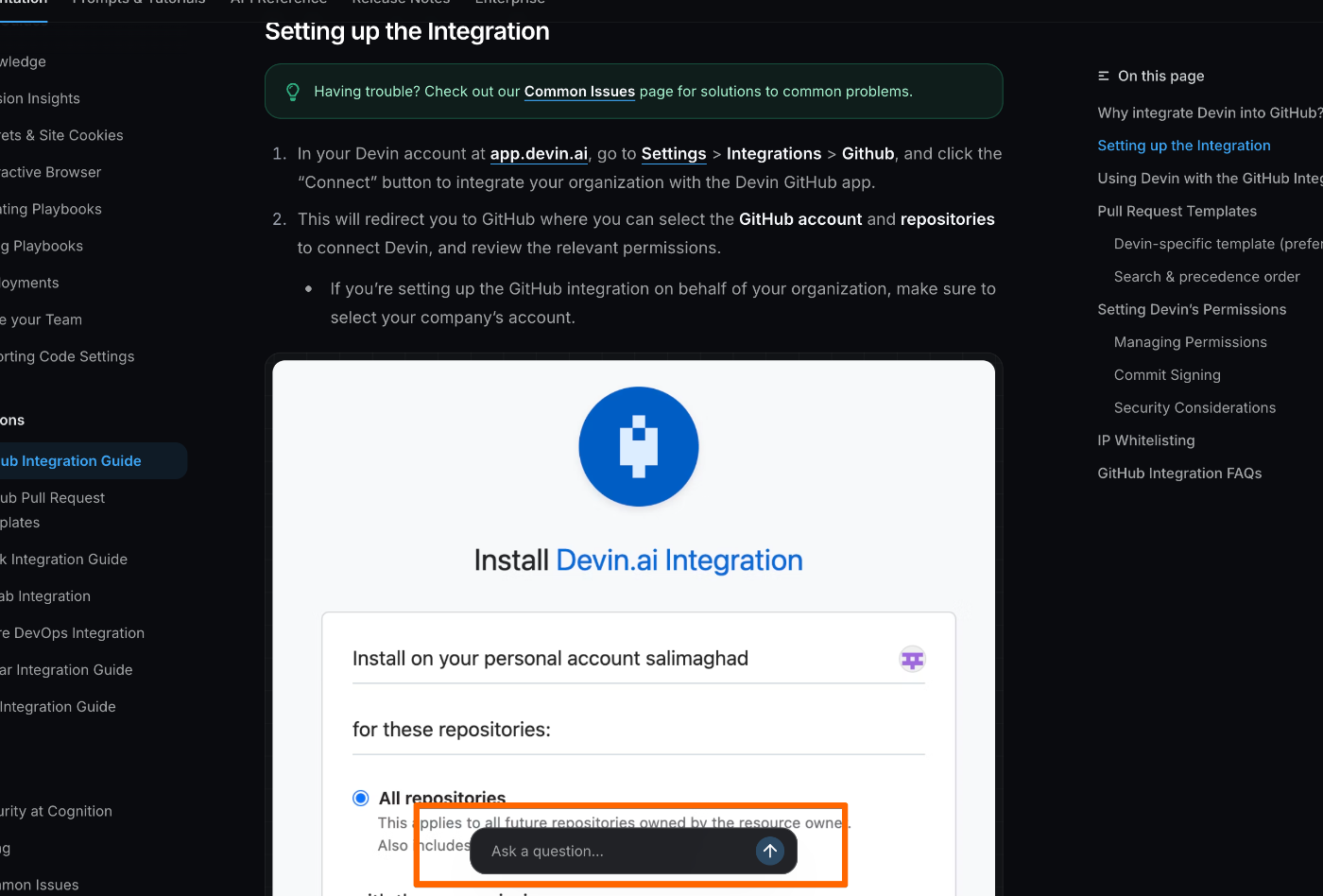Open the app.devin.ai link
Screen dimensions: 1323x896
coord(539,153)
